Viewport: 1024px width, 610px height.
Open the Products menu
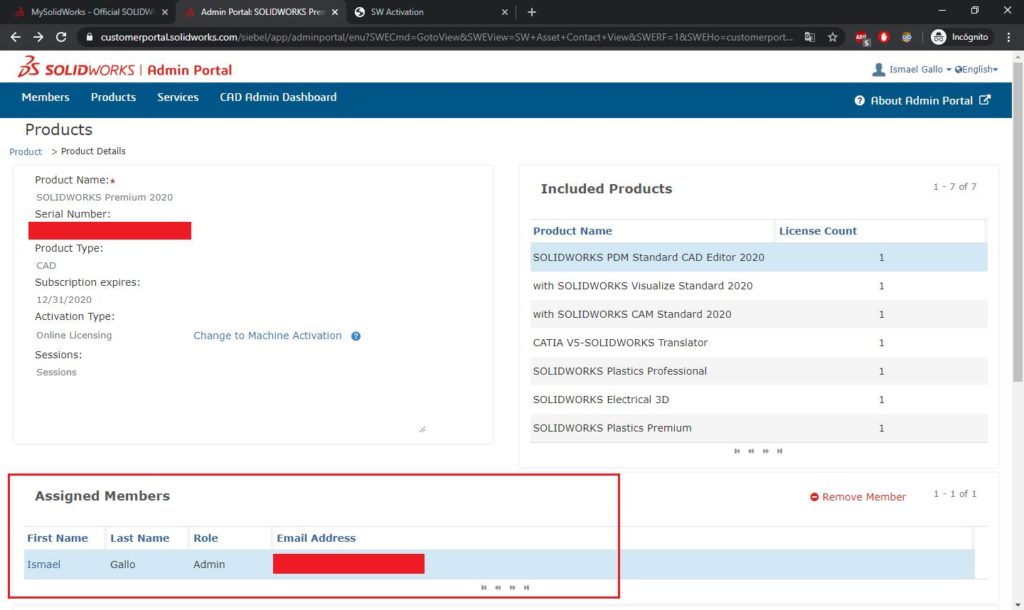pyautogui.click(x=113, y=97)
